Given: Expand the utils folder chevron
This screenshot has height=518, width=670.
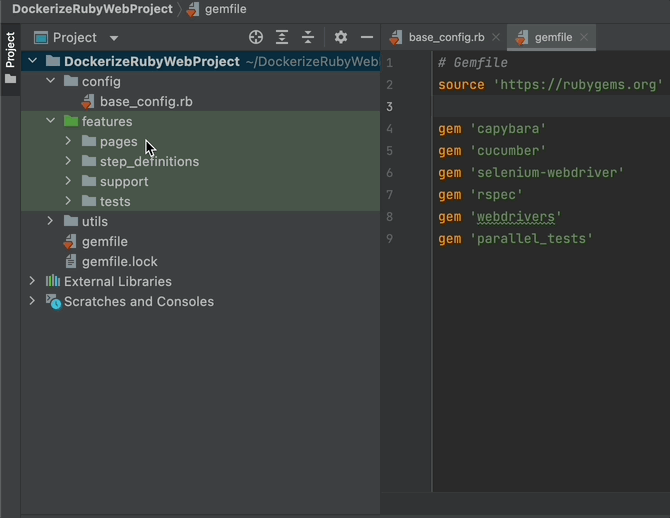Looking at the screenshot, I should pyautogui.click(x=50, y=221).
